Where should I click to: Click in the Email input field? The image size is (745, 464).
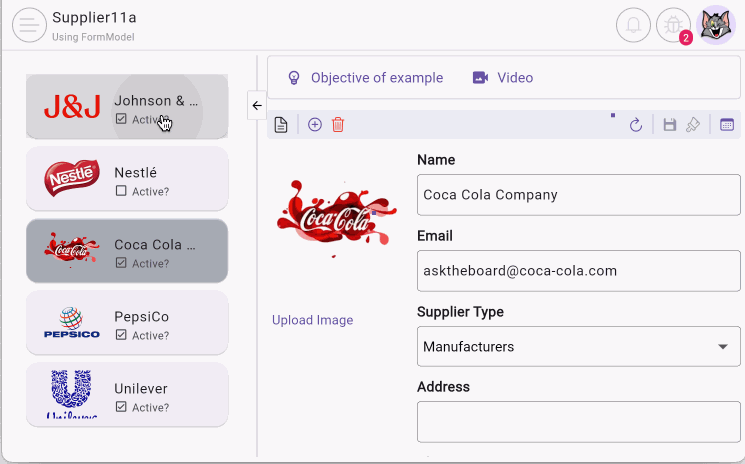point(578,271)
